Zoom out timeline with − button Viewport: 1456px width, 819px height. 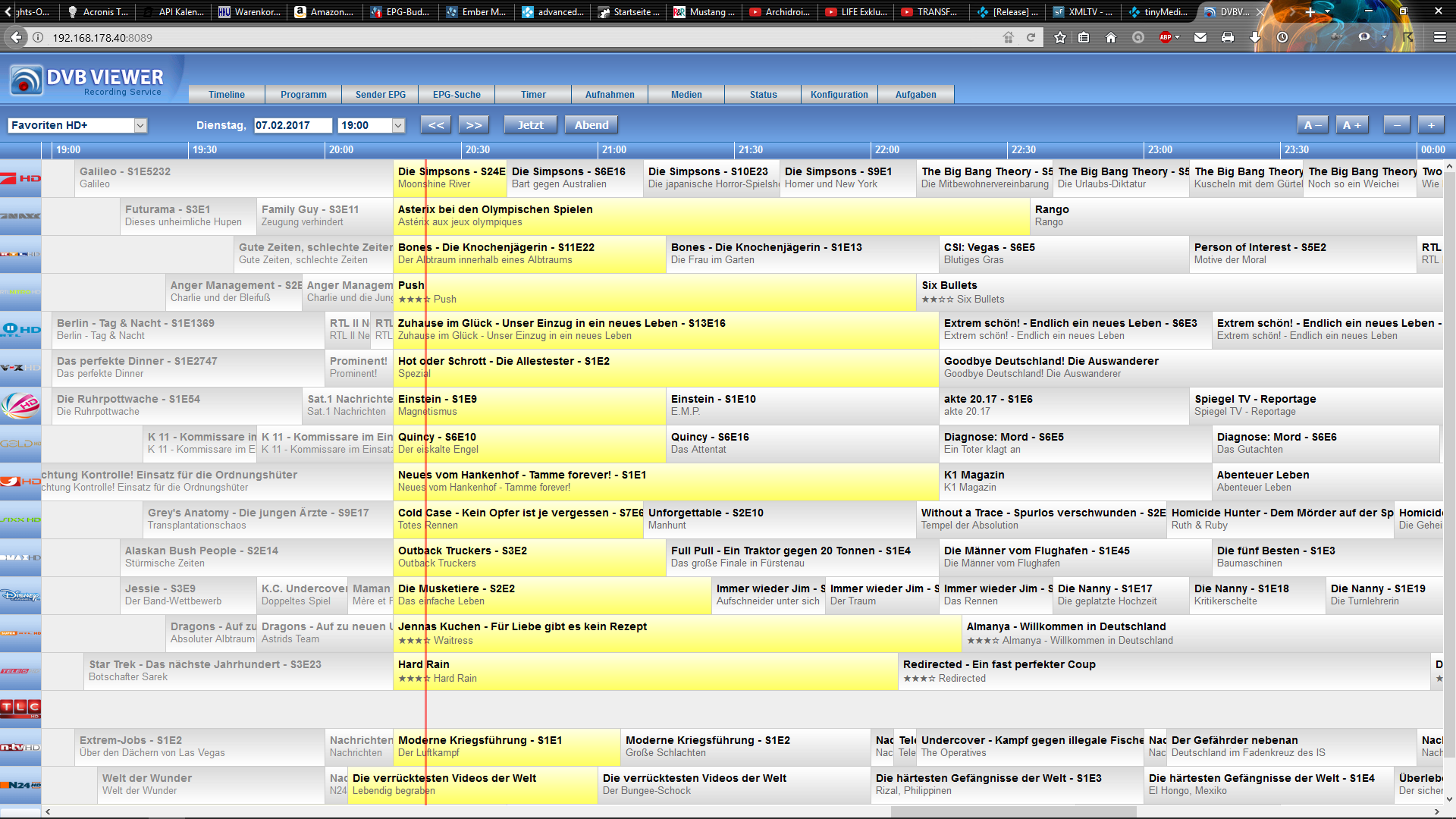click(1397, 125)
